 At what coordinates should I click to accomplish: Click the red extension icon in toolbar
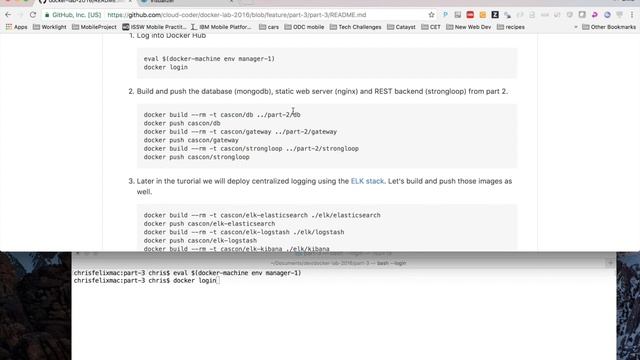tap(470, 15)
